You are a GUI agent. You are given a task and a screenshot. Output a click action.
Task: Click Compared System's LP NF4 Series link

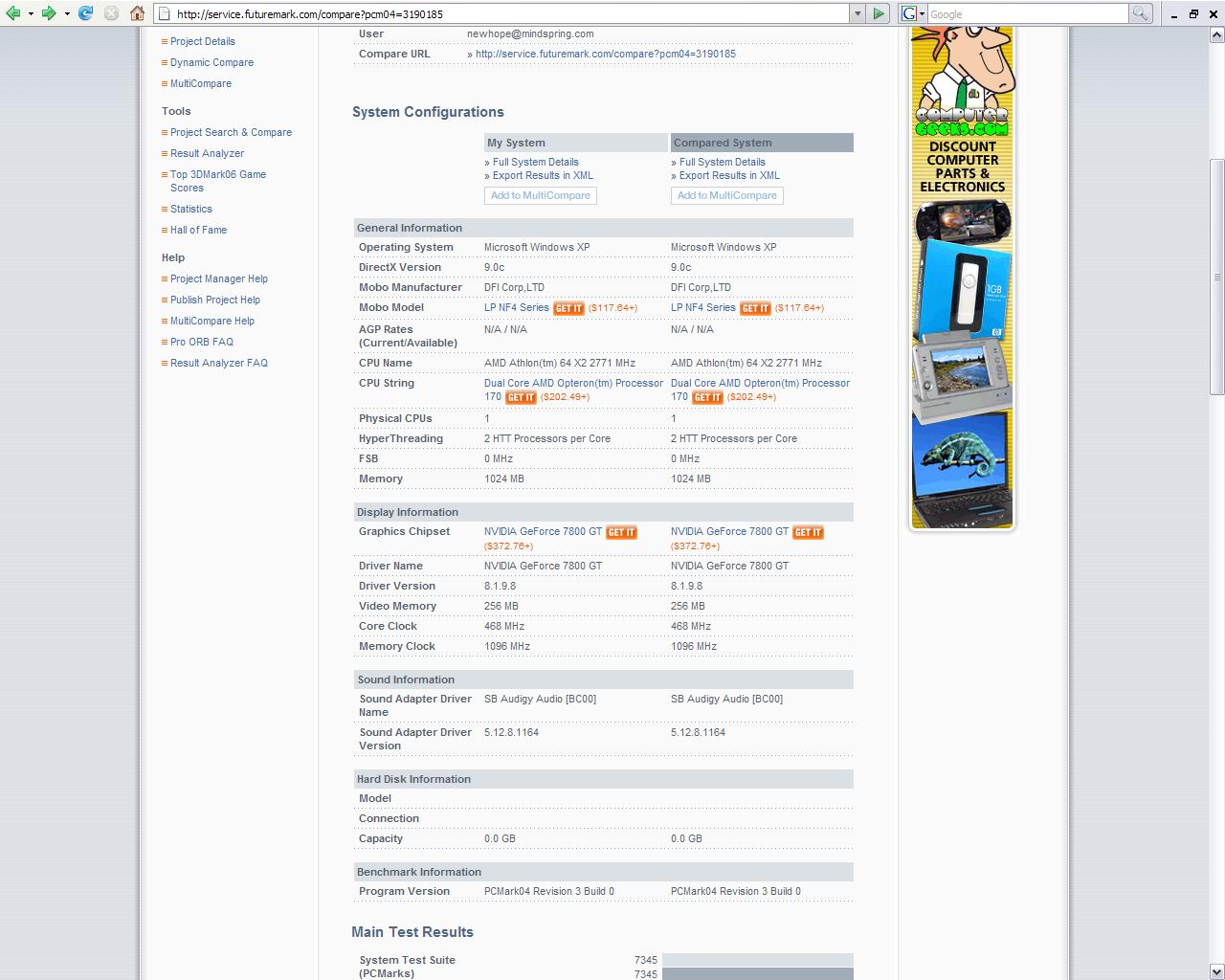coord(703,307)
